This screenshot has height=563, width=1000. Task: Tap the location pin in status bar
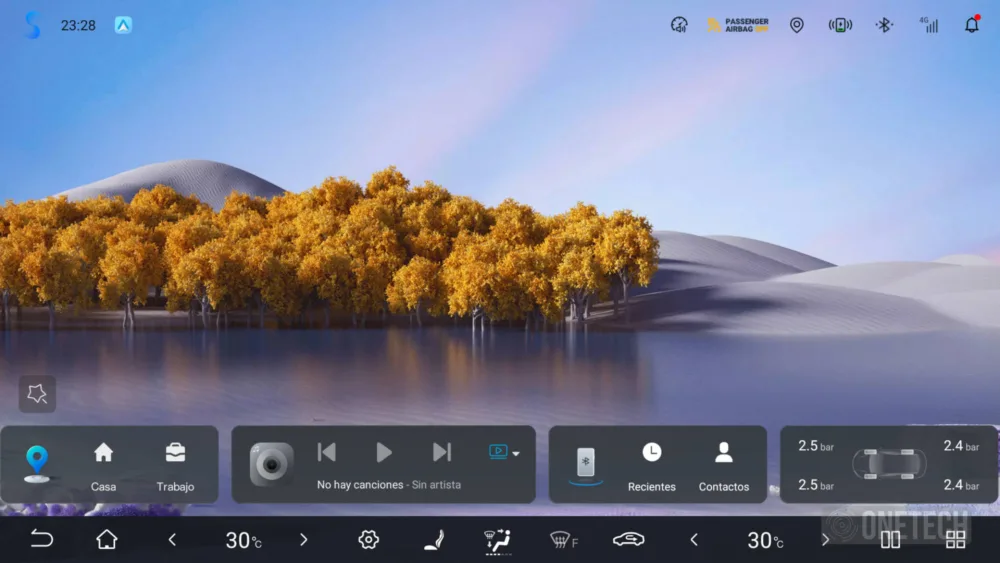(796, 25)
